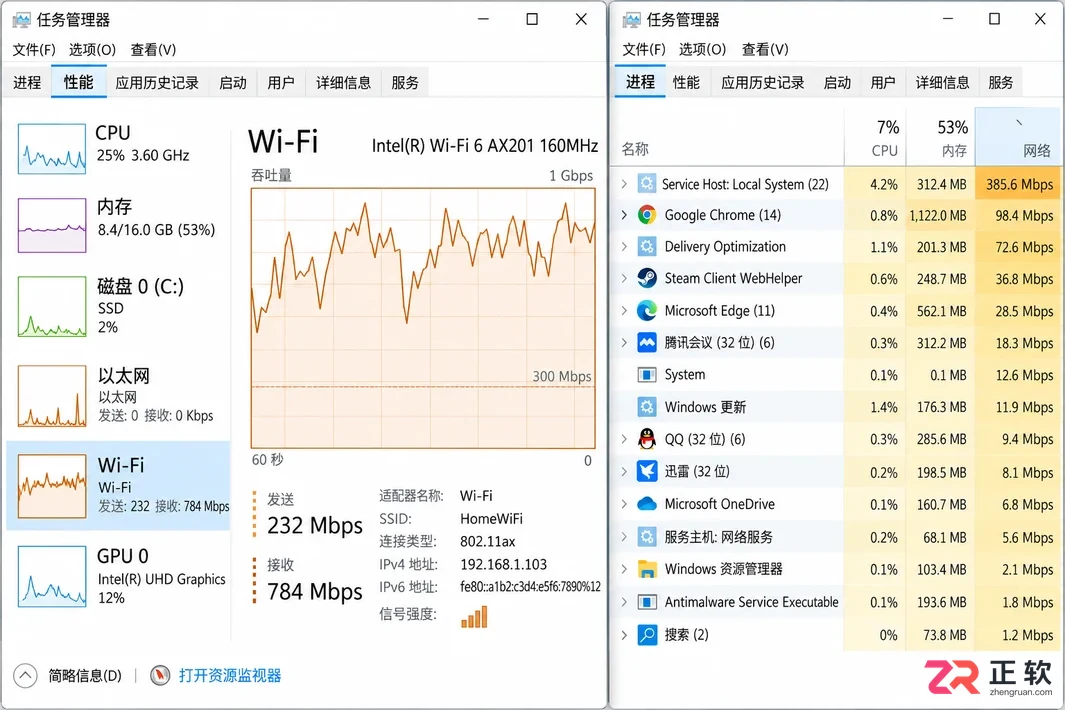Click the Microsoft Edge process icon

[647, 311]
